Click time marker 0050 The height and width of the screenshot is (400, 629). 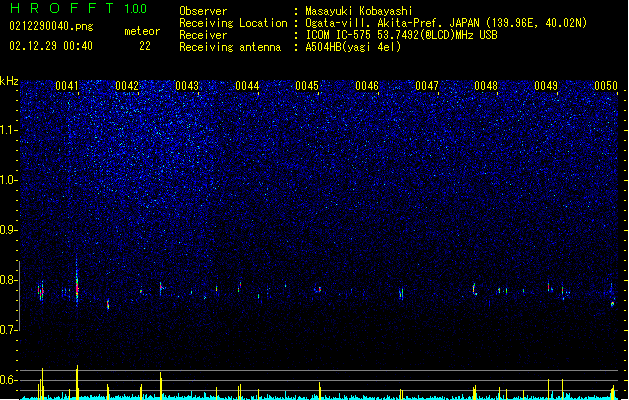(x=606, y=86)
